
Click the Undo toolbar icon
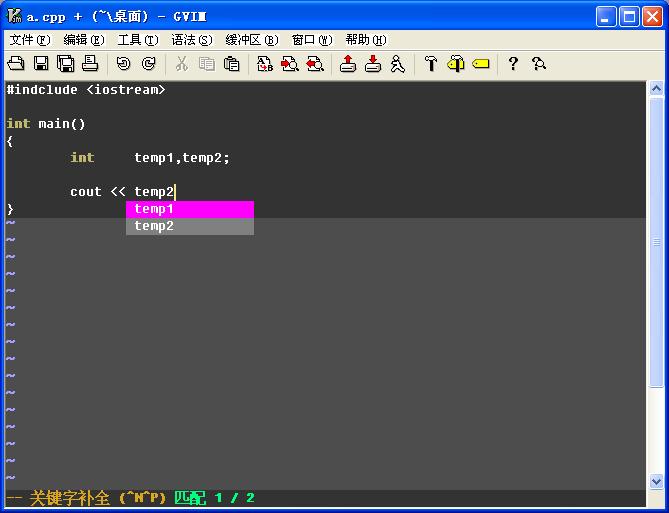click(124, 64)
